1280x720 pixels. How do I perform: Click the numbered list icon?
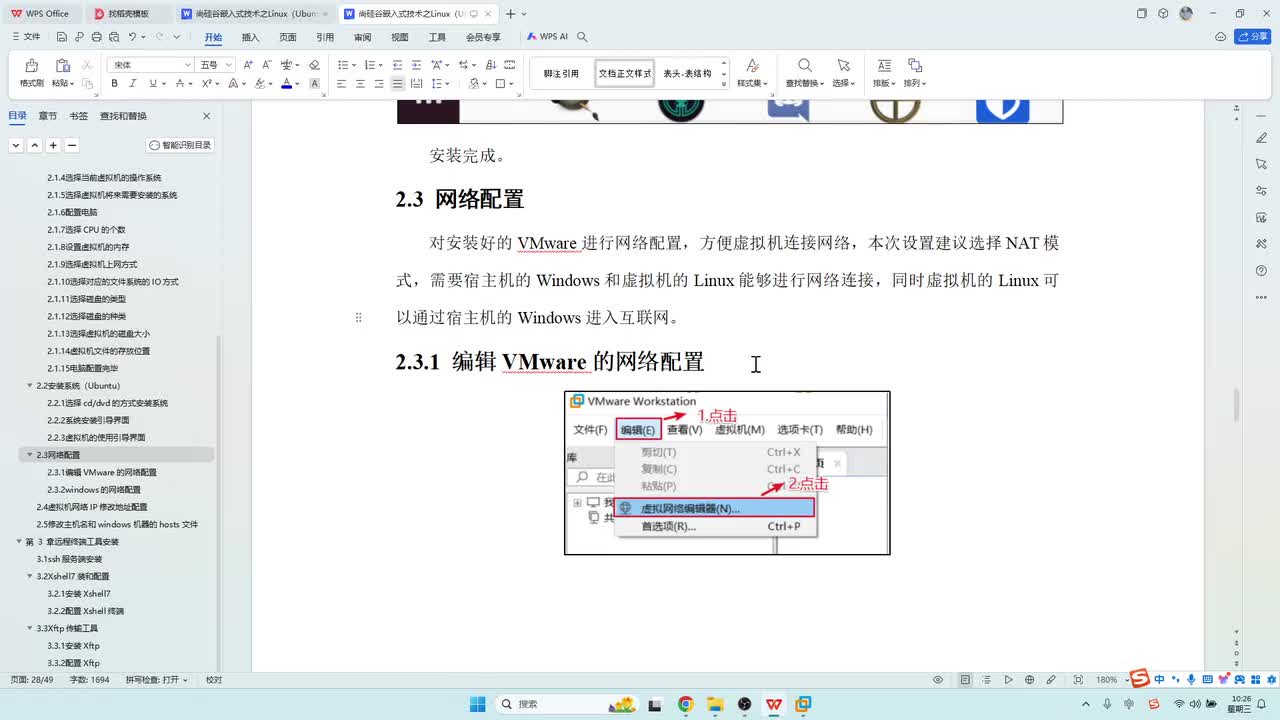click(371, 65)
